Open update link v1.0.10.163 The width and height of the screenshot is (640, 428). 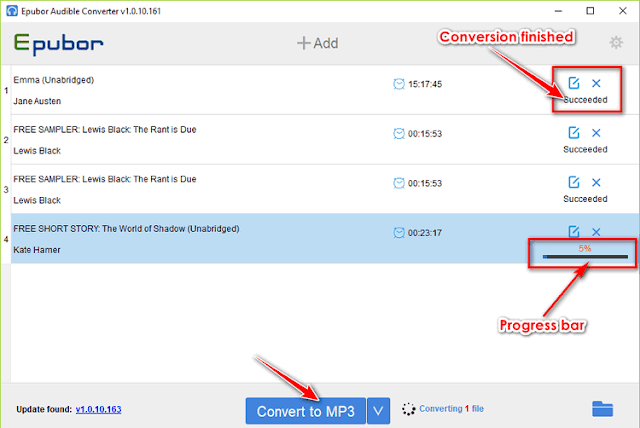(x=98, y=409)
